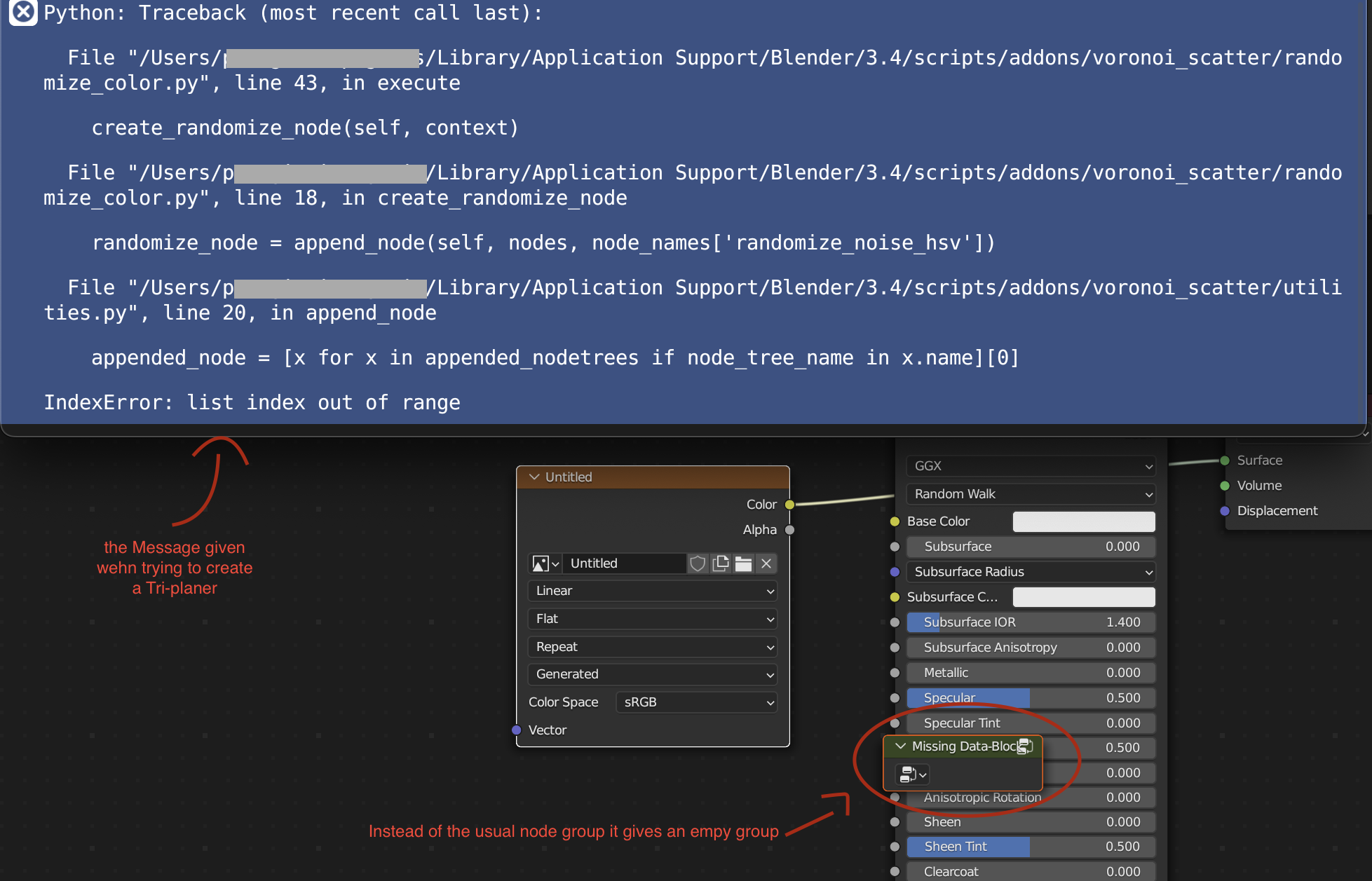This screenshot has width=1372, height=881.
Task: Unlink the Untitled image with the X icon
Action: 766,564
